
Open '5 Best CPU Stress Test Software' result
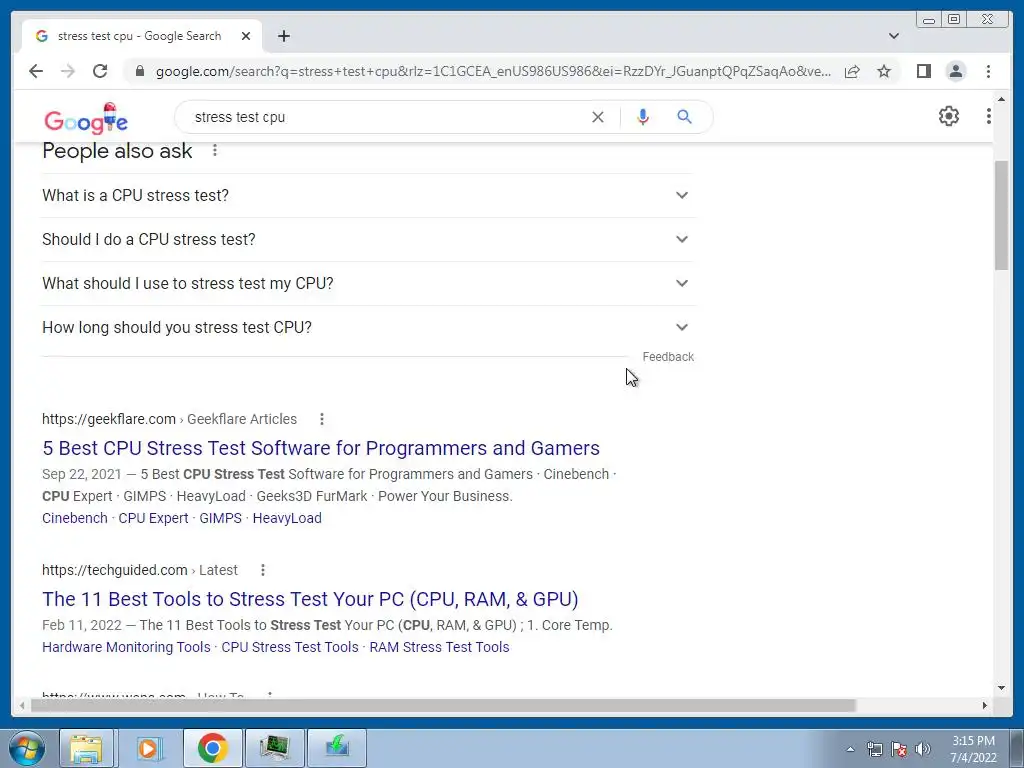click(321, 448)
